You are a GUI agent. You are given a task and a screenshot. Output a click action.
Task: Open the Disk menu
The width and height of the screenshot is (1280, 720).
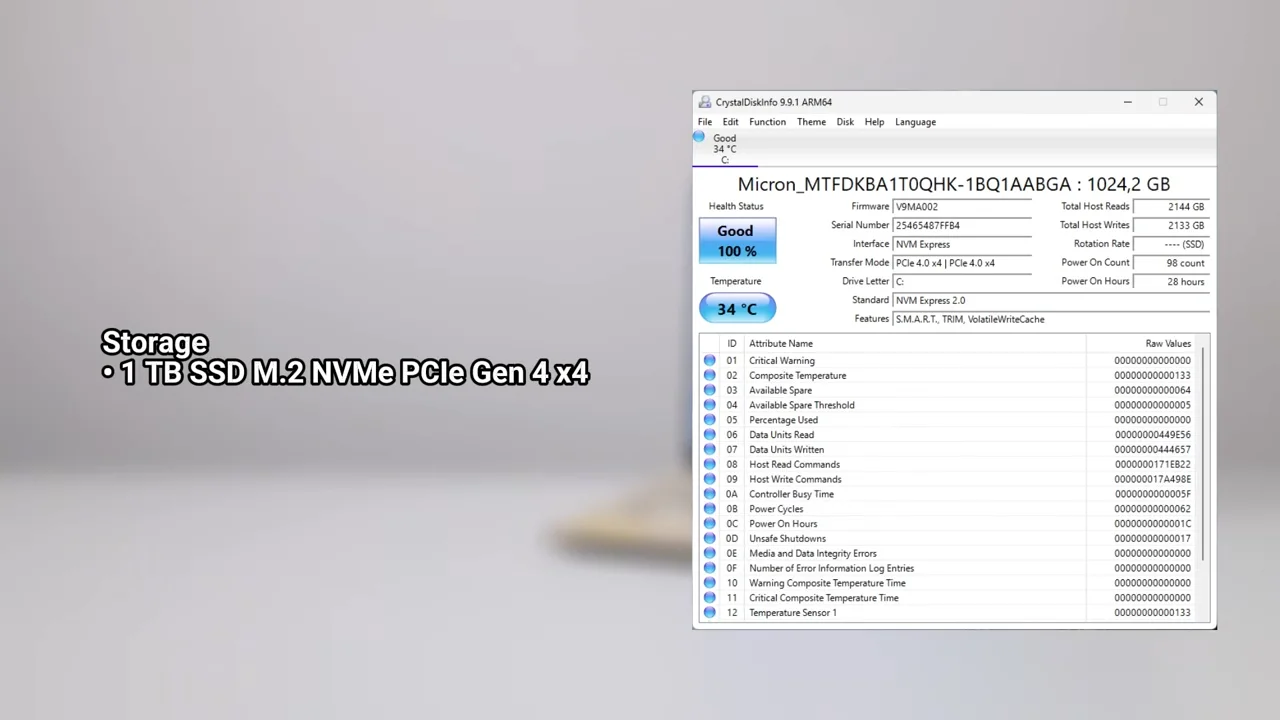(845, 122)
